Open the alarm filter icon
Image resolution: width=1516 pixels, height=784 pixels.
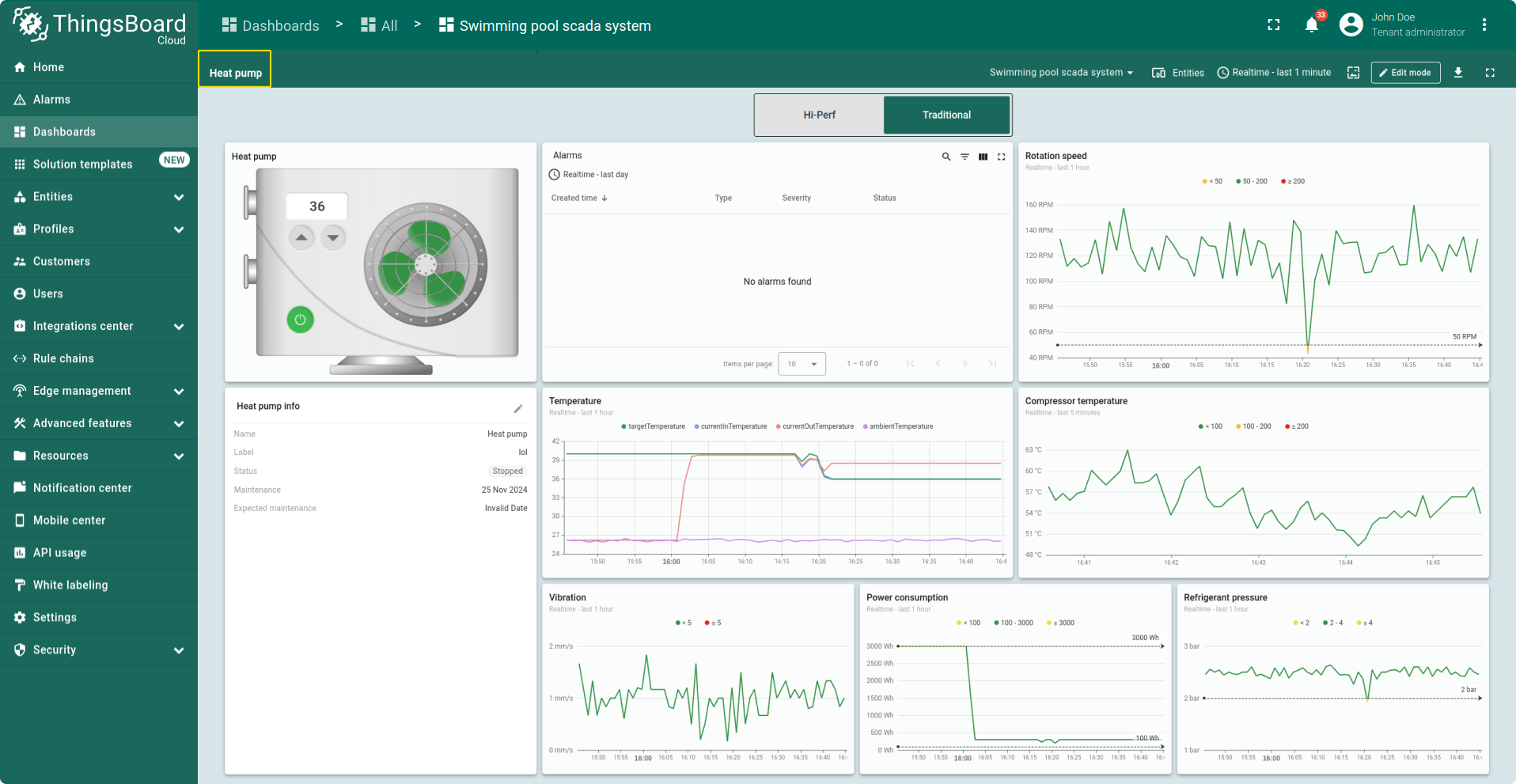coord(965,157)
